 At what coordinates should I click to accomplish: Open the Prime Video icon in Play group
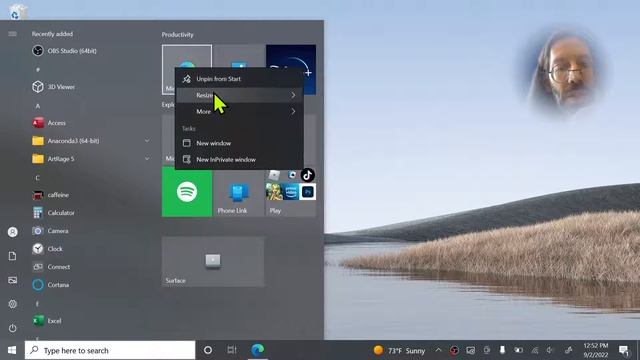(291, 192)
